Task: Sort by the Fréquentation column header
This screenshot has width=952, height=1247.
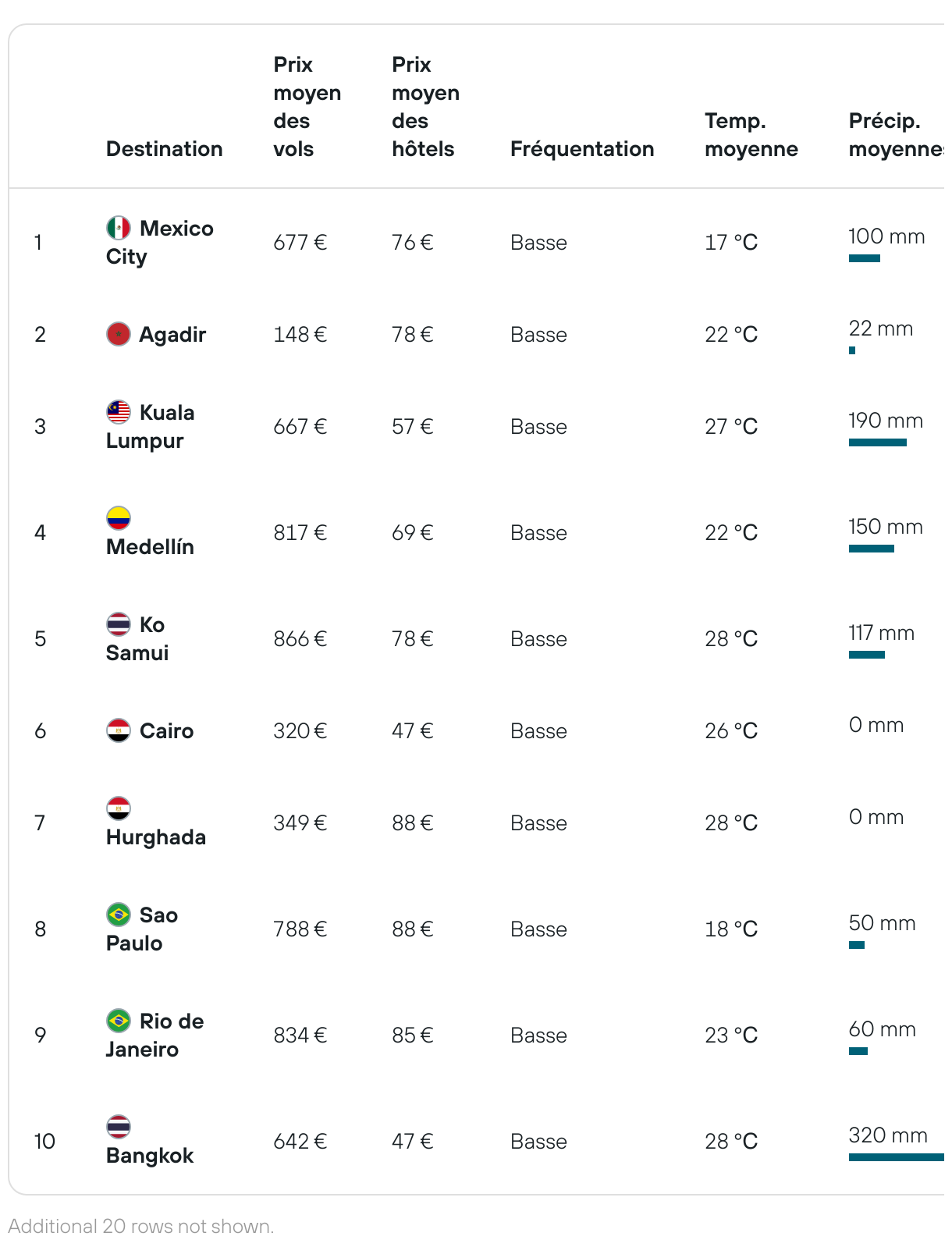Action: coord(582,149)
